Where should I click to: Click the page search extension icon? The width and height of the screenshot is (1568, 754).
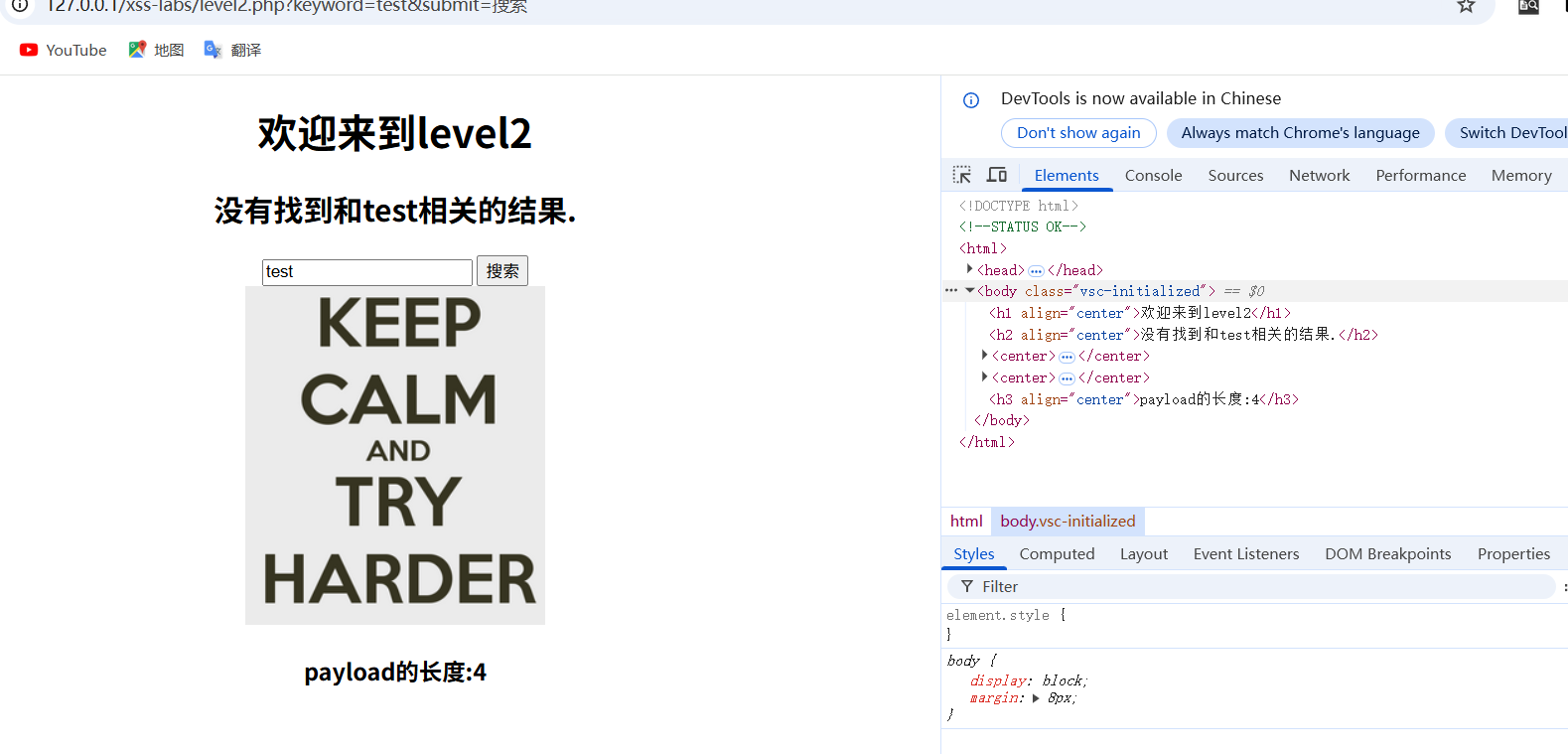(1528, 6)
